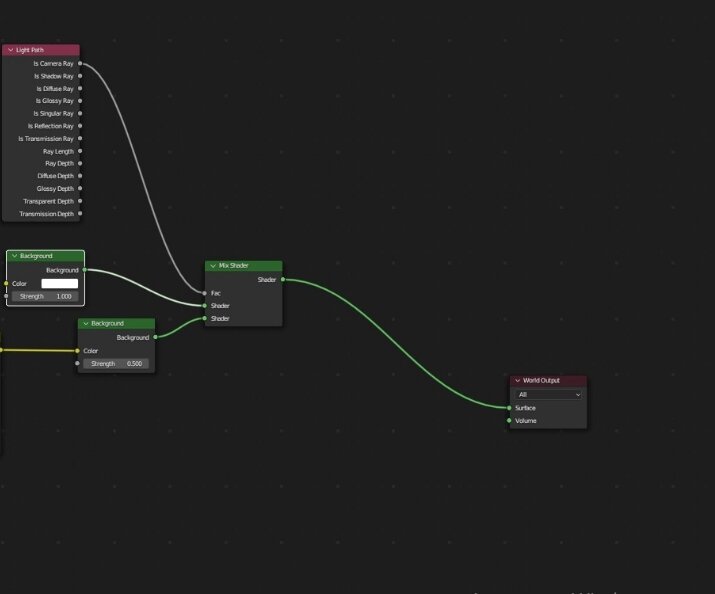Select the Is Camera Ray output socket
The height and width of the screenshot is (594, 715).
(80, 63)
